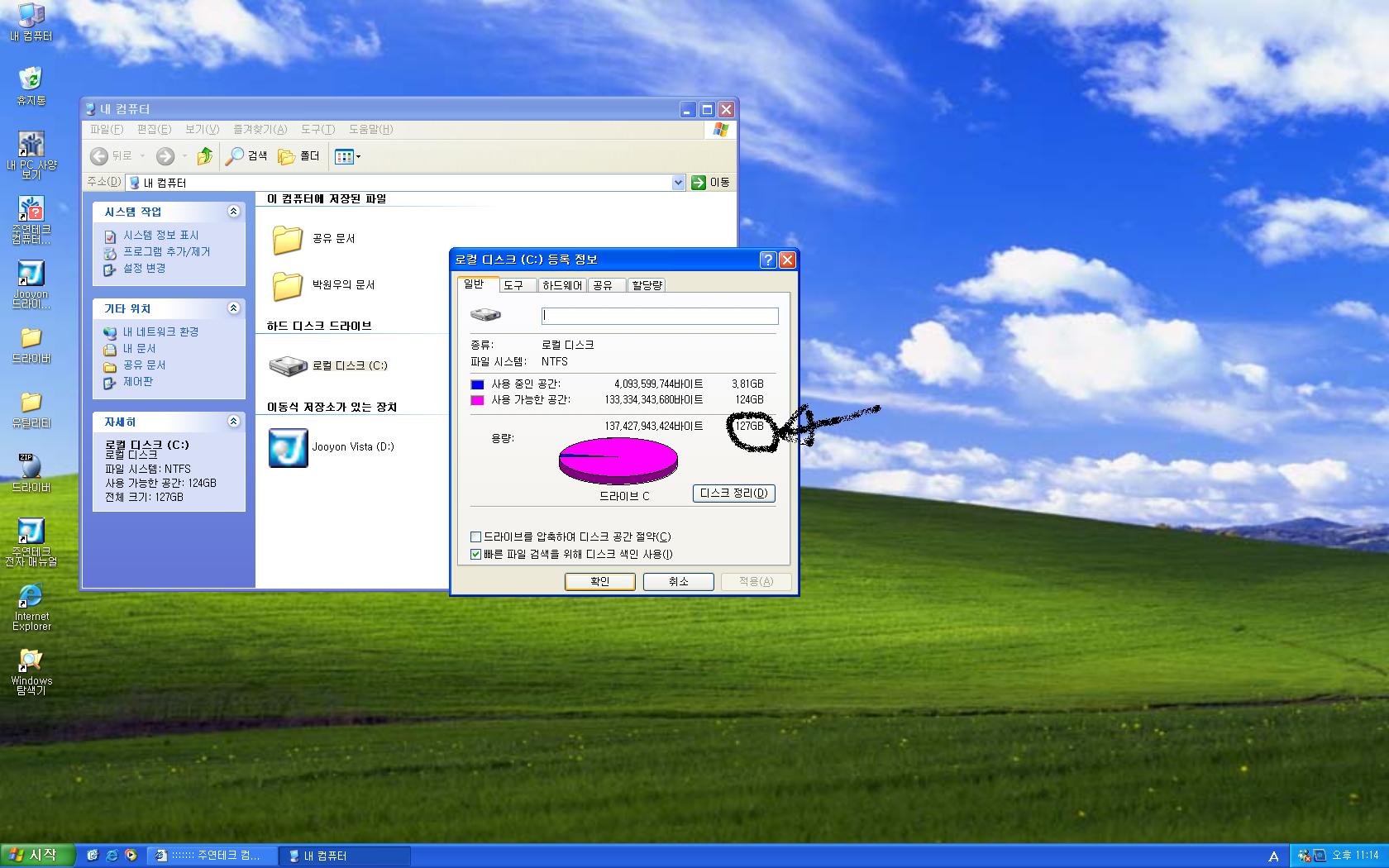The height and width of the screenshot is (868, 1389).
Task: Open the 유틸리티 folder on the desktop
Action: [x=31, y=412]
